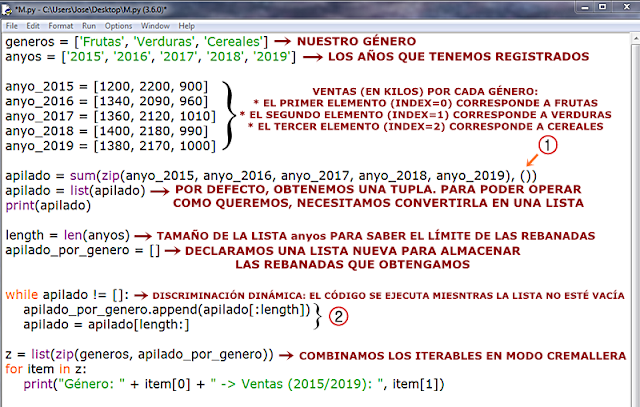Screen dimensions: 640x407
Task: Click the 'while apilado != []:' line
Action: pos(67,295)
